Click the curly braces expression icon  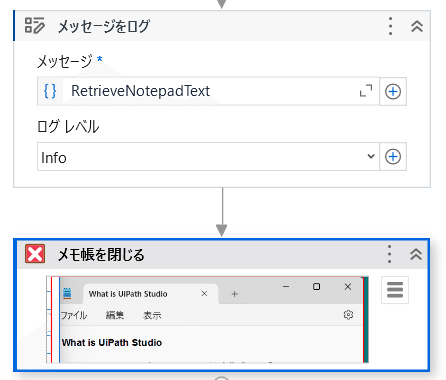tap(50, 91)
